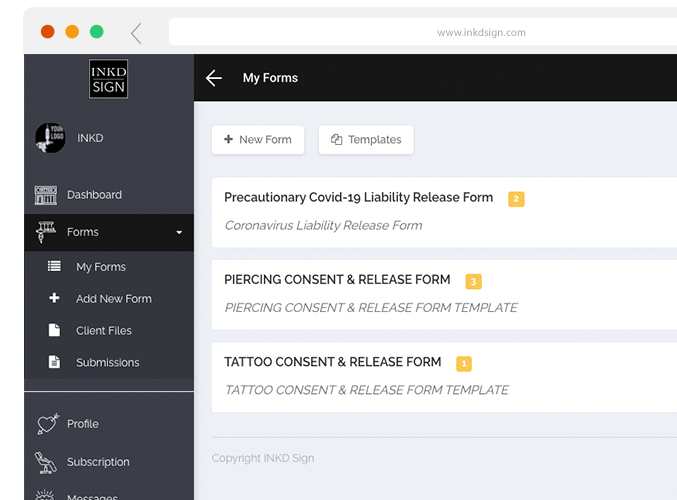Collapse the Forms menu arrow
The height and width of the screenshot is (500, 677).
pyautogui.click(x=179, y=233)
